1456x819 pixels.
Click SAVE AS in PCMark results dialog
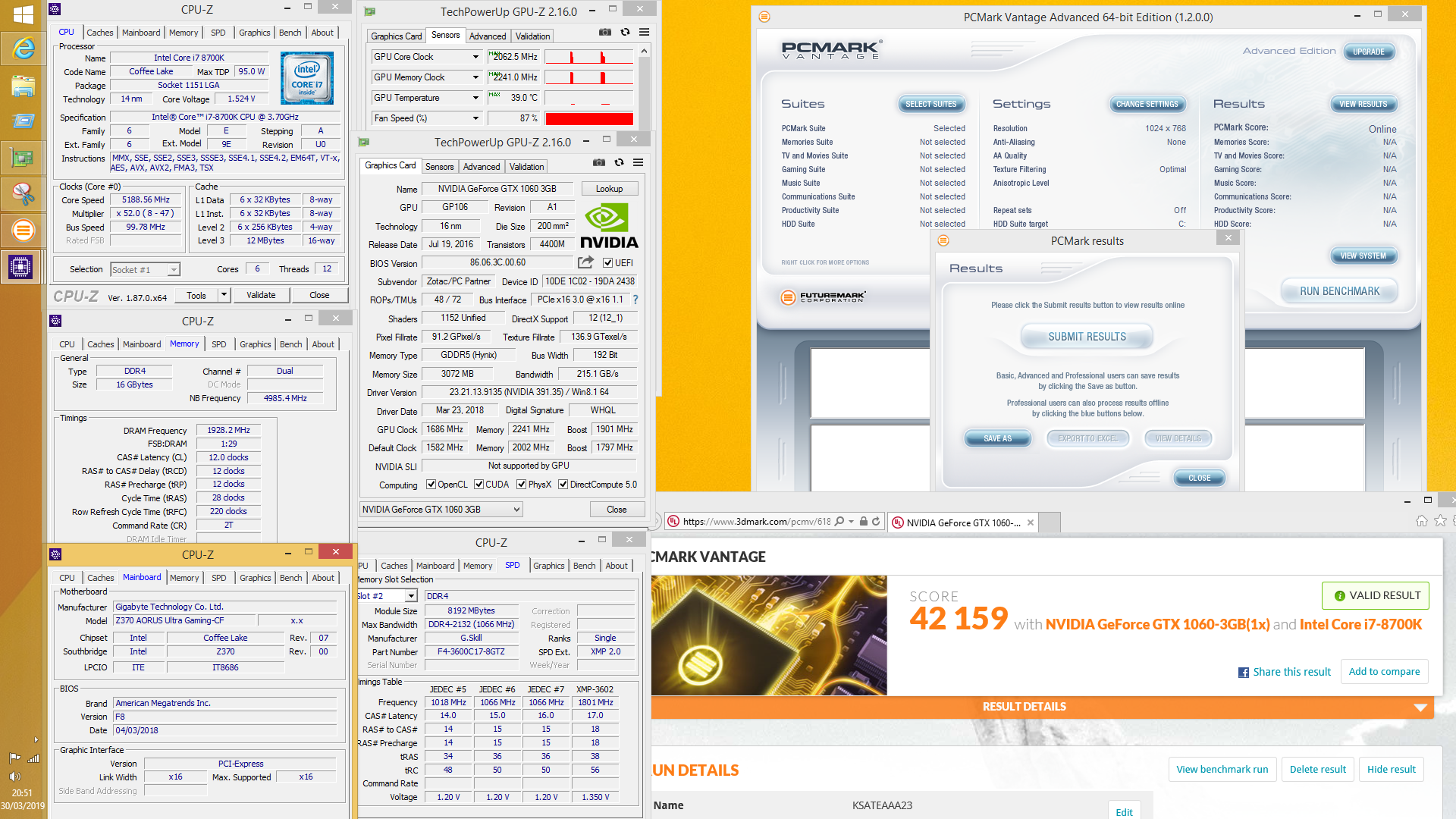997,438
